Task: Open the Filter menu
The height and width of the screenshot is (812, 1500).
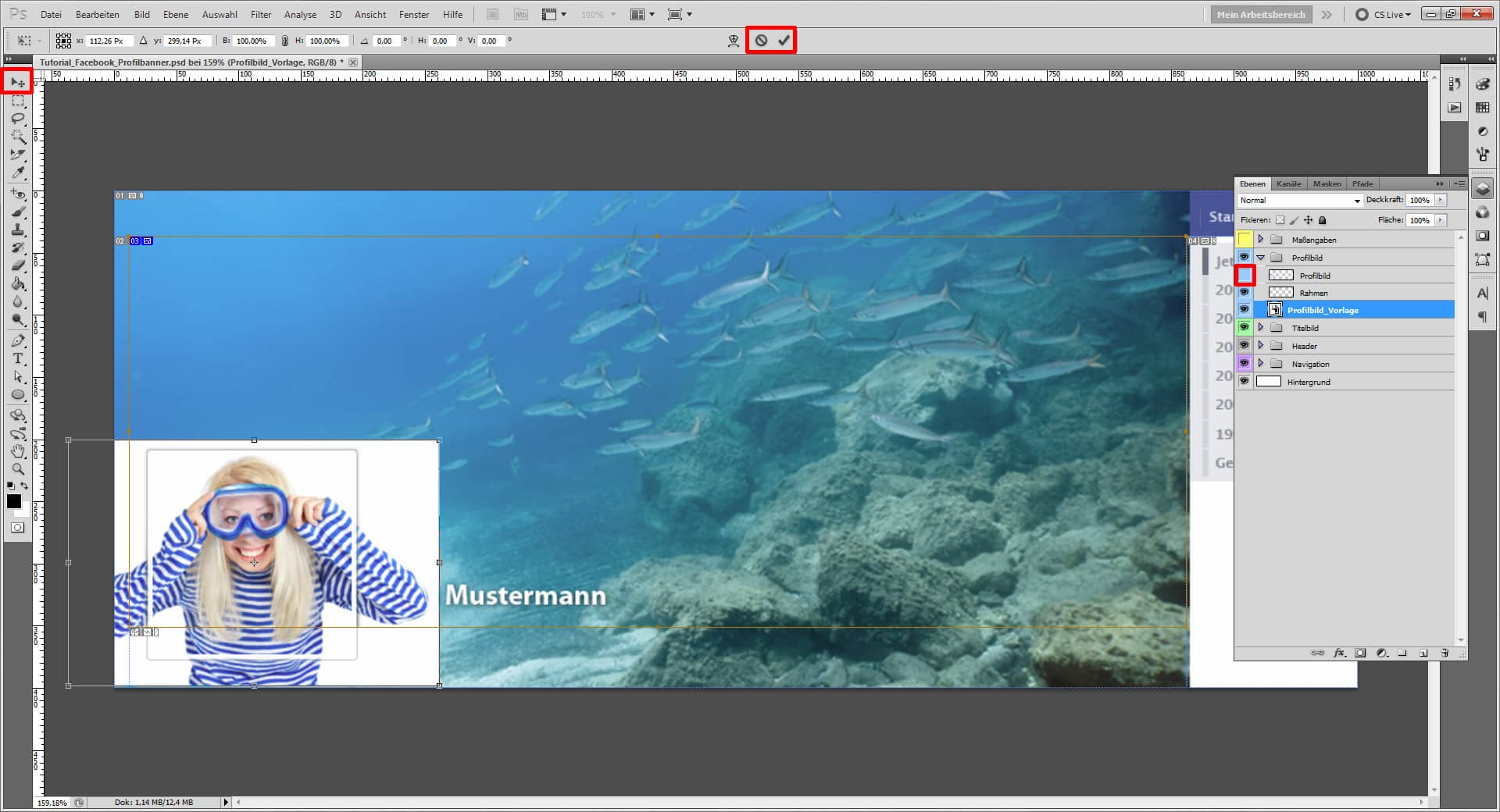Action: point(260,14)
